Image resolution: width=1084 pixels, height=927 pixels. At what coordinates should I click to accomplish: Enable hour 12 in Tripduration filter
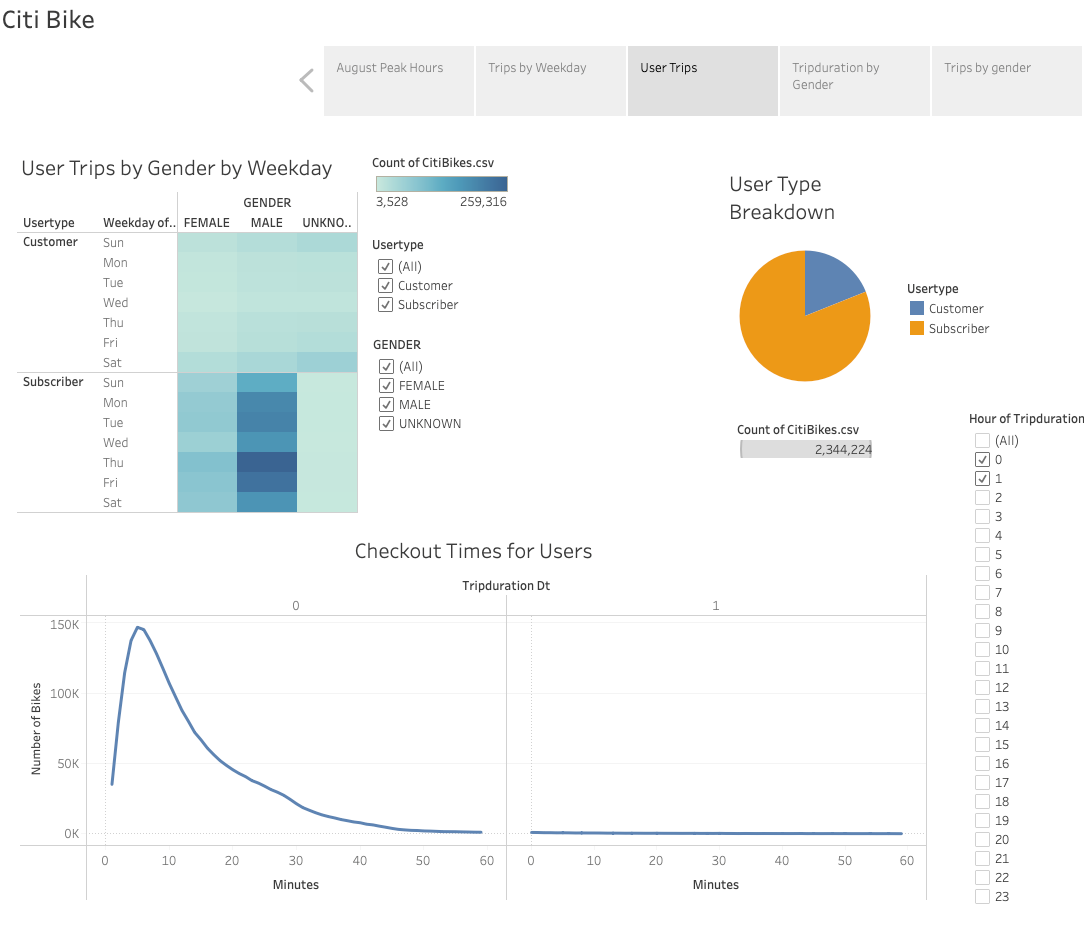pyautogui.click(x=982, y=687)
